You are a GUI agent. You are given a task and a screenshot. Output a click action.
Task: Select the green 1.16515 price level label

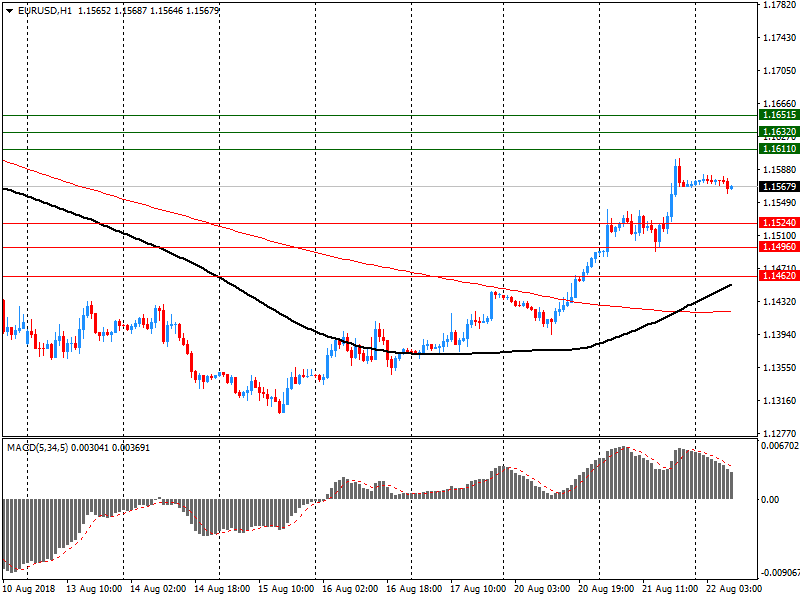click(x=779, y=115)
